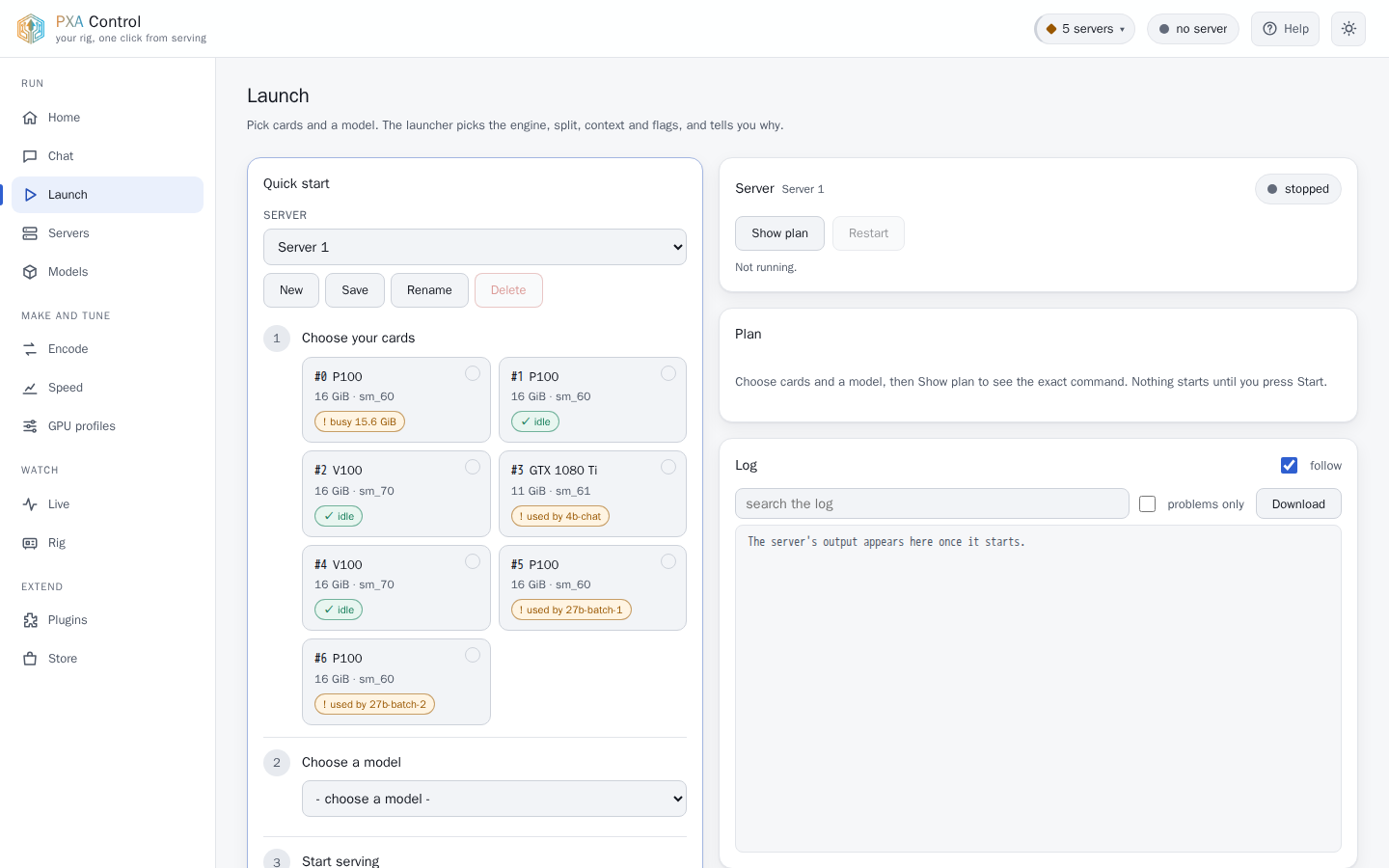Click the idle badge on card #1
1389x868 pixels.
click(535, 422)
